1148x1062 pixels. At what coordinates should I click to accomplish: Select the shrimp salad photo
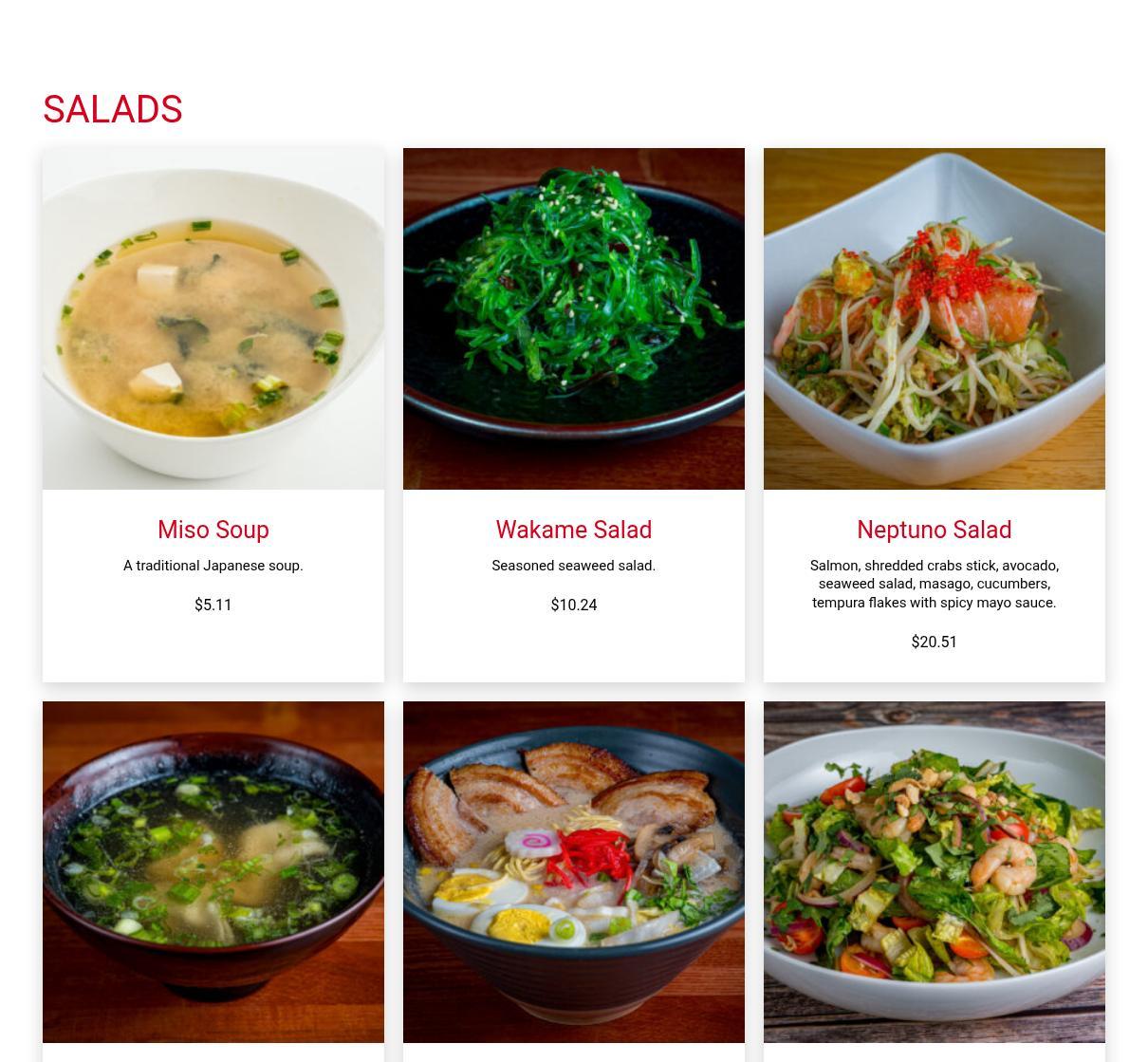(x=935, y=872)
